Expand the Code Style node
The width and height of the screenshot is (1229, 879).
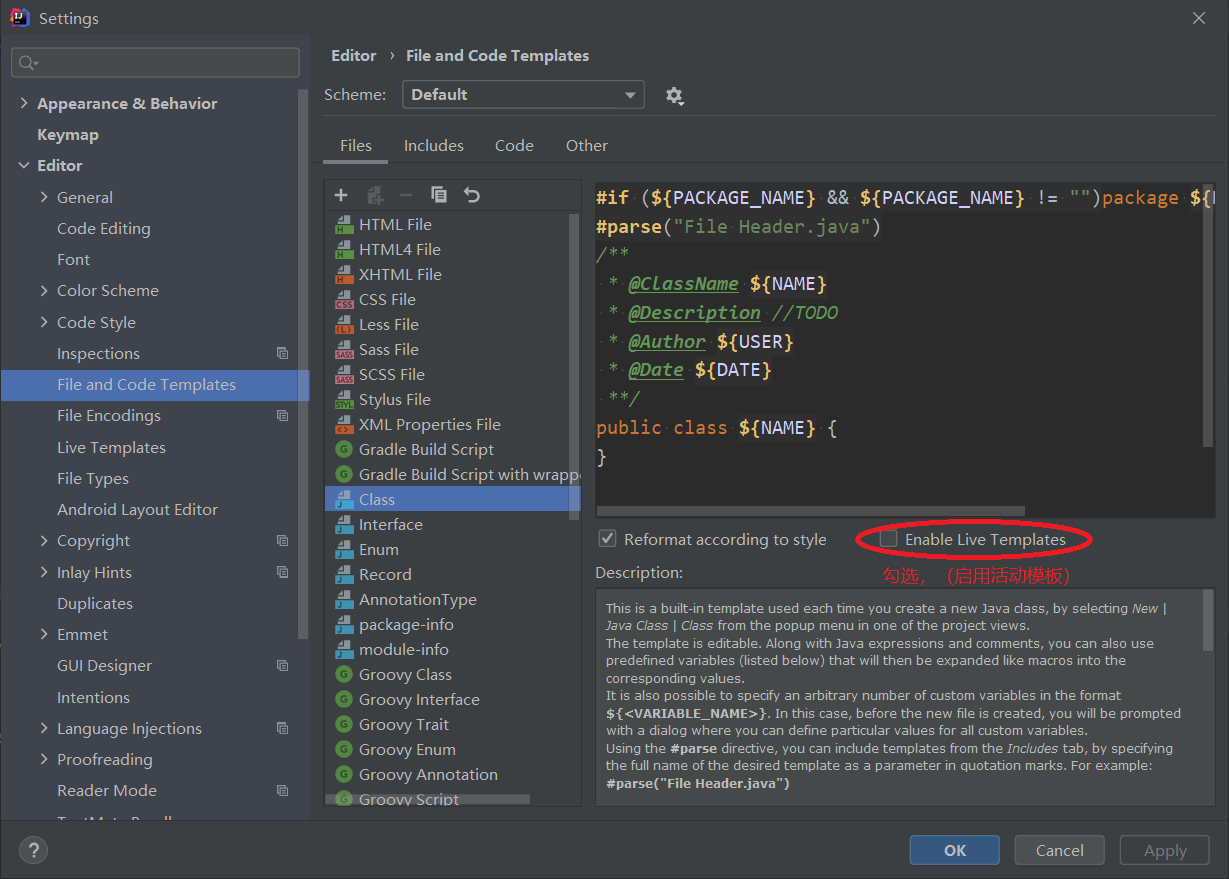(44, 322)
